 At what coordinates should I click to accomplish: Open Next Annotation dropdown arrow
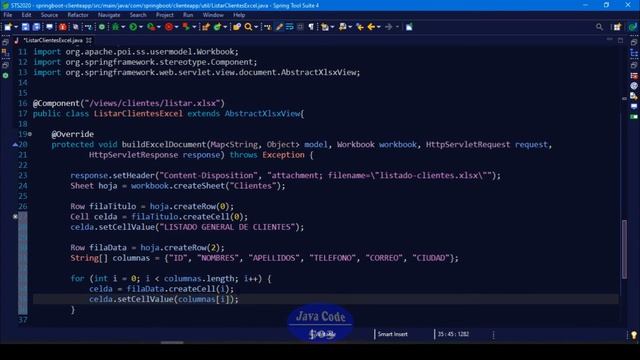pyautogui.click(x=332, y=27)
